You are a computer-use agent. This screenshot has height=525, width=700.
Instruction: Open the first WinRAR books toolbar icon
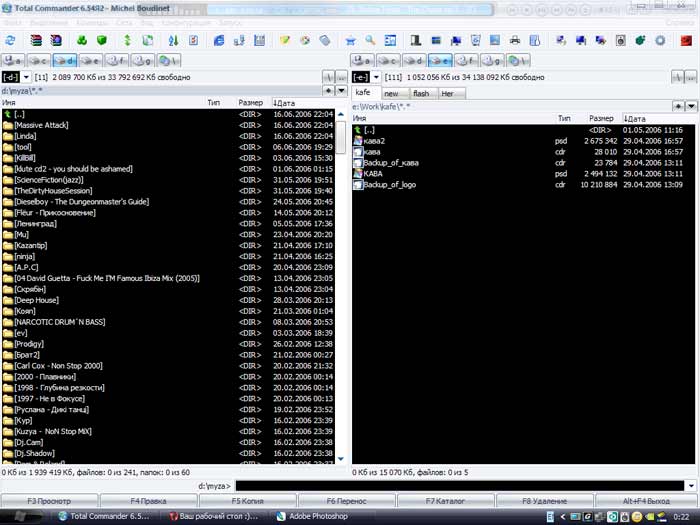tap(36, 41)
